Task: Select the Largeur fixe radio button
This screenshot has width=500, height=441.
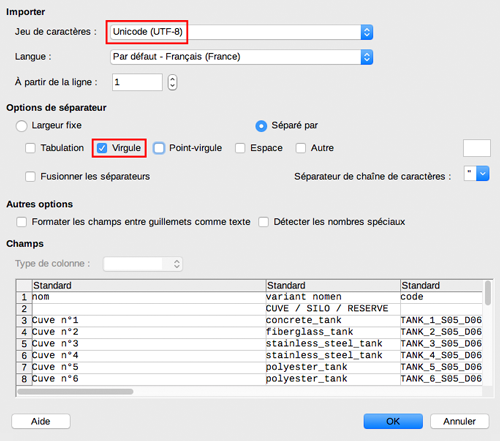Action: pos(21,126)
